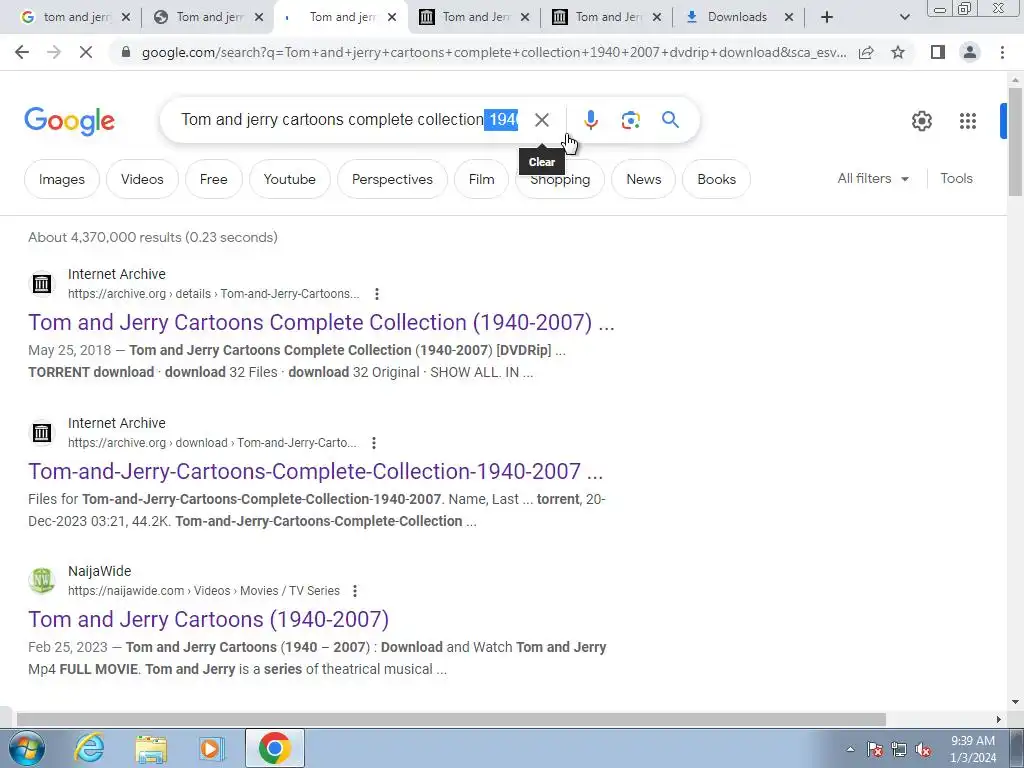Open options for second Internet Archive result
Screen dimensions: 1024x768
tap(374, 443)
